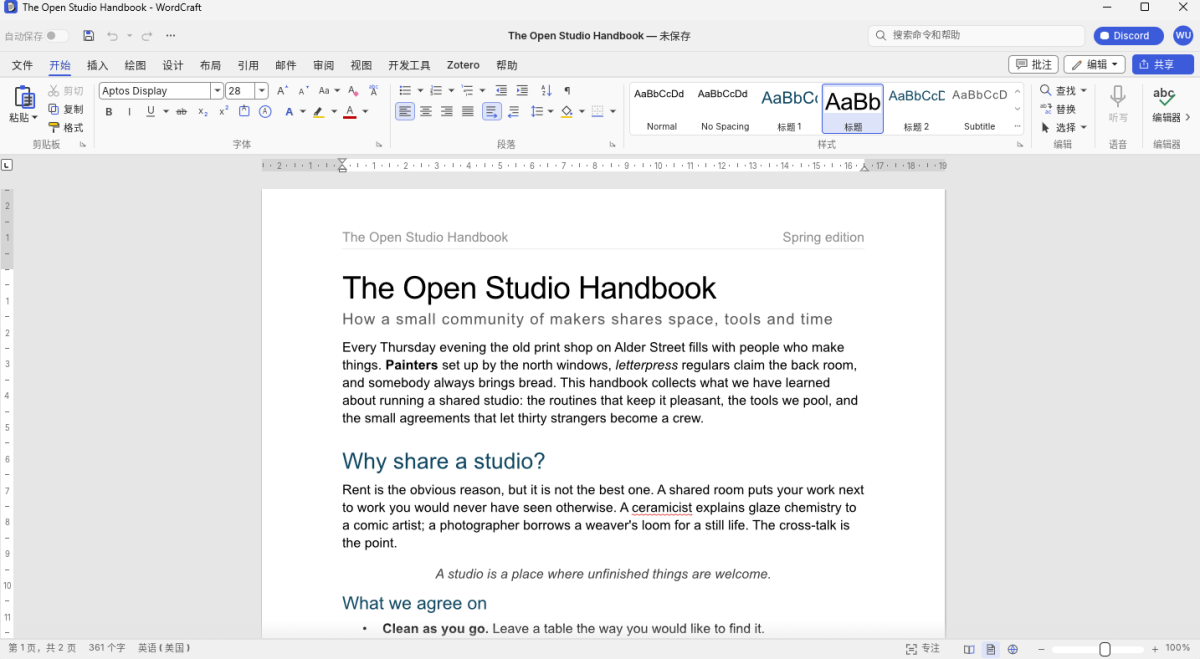
Task: Click the zoom slider handle
Action: pyautogui.click(x=1105, y=649)
